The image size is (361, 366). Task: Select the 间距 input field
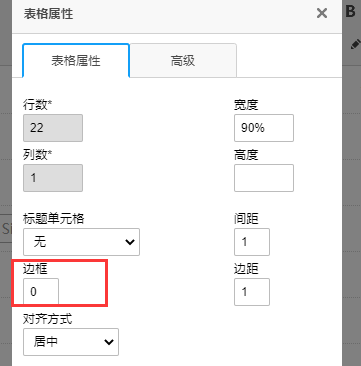click(x=252, y=242)
